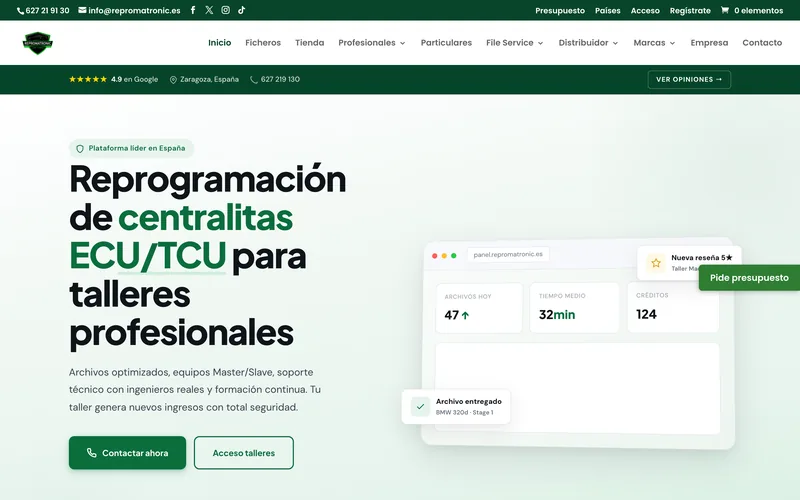Click the green up arrow beside 47

tap(465, 315)
